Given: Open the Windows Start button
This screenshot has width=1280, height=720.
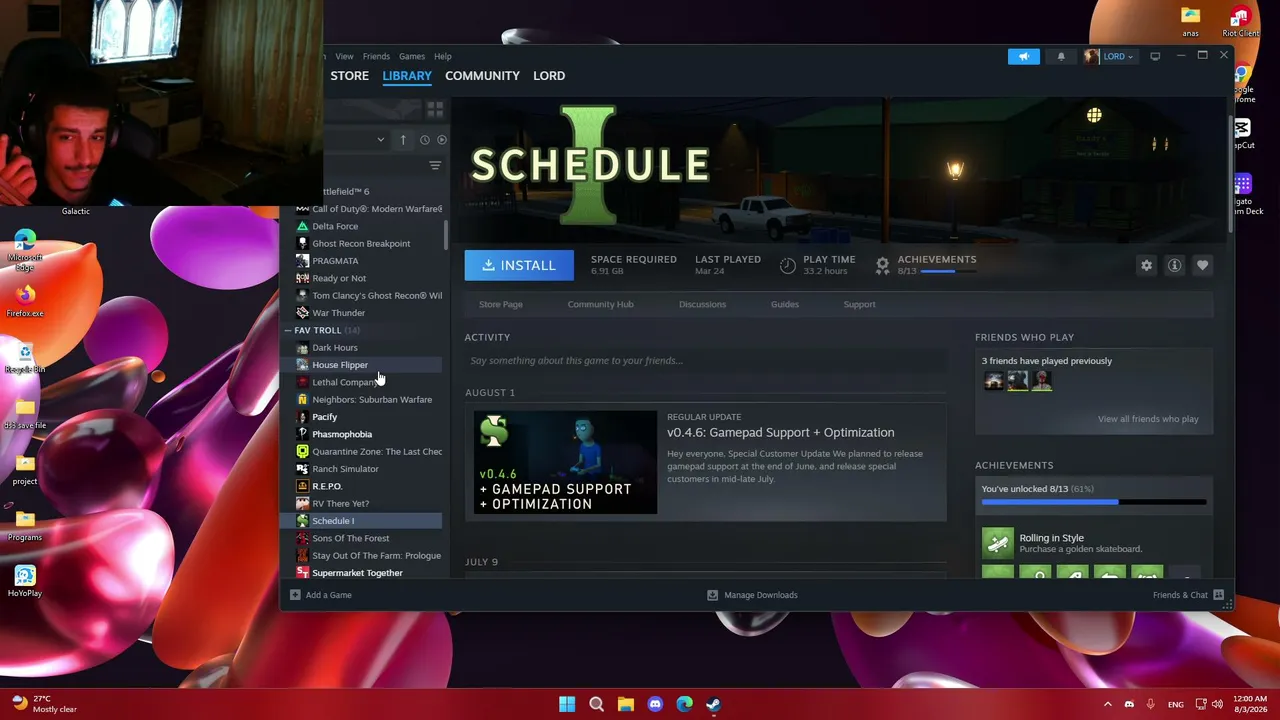Looking at the screenshot, I should (567, 704).
